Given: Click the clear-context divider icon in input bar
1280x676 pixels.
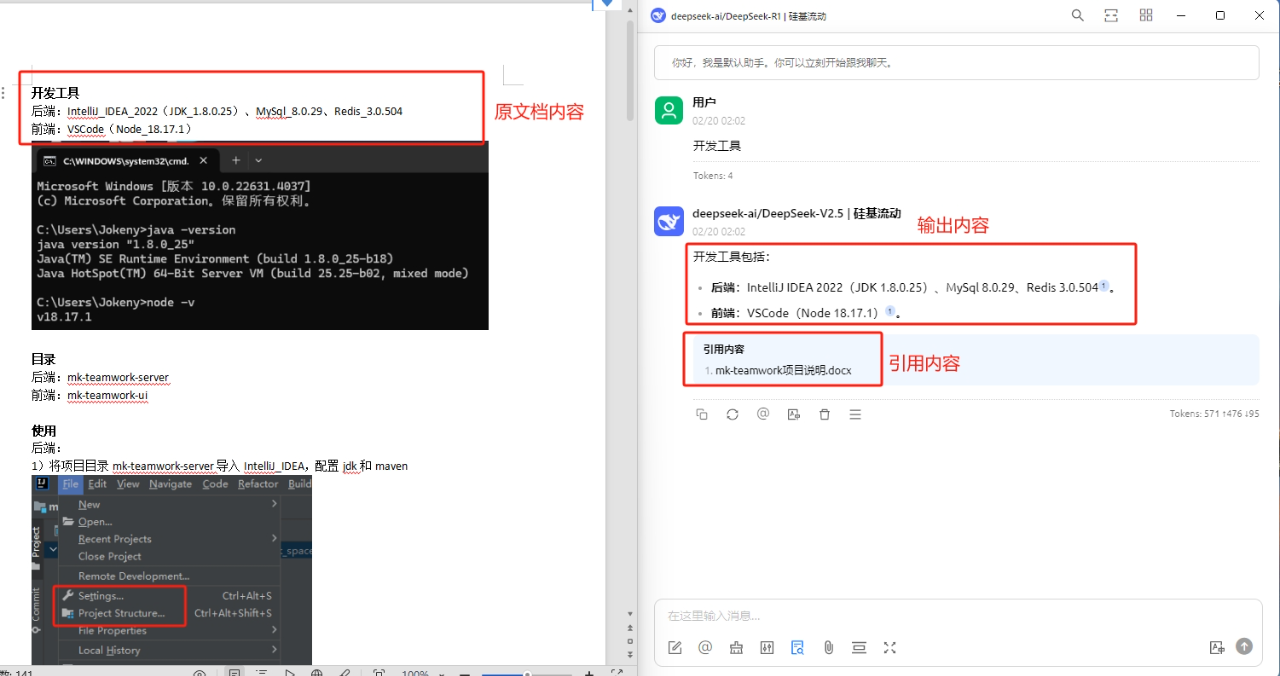Looking at the screenshot, I should pos(859,647).
